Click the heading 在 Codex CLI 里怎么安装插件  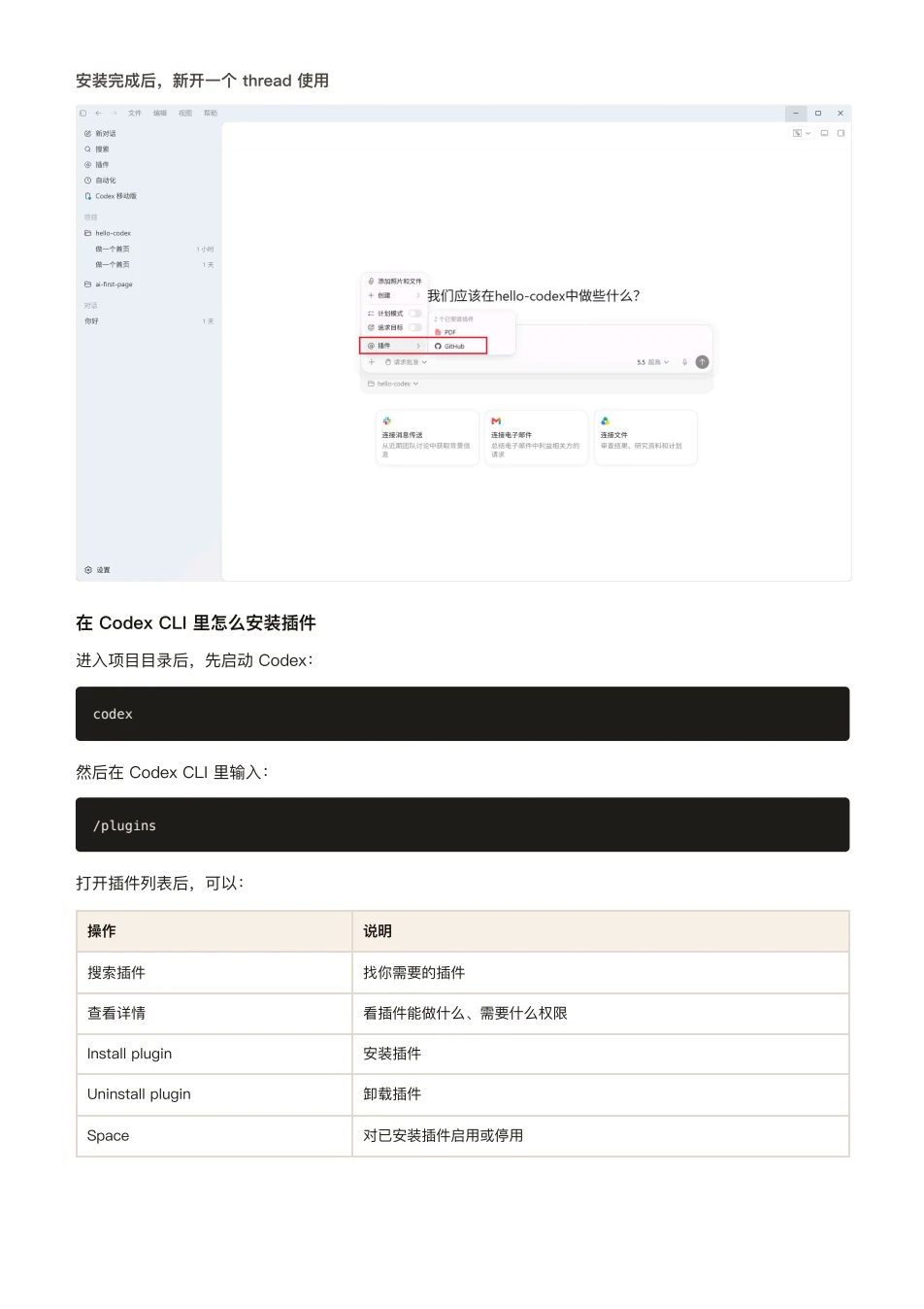[x=196, y=622]
